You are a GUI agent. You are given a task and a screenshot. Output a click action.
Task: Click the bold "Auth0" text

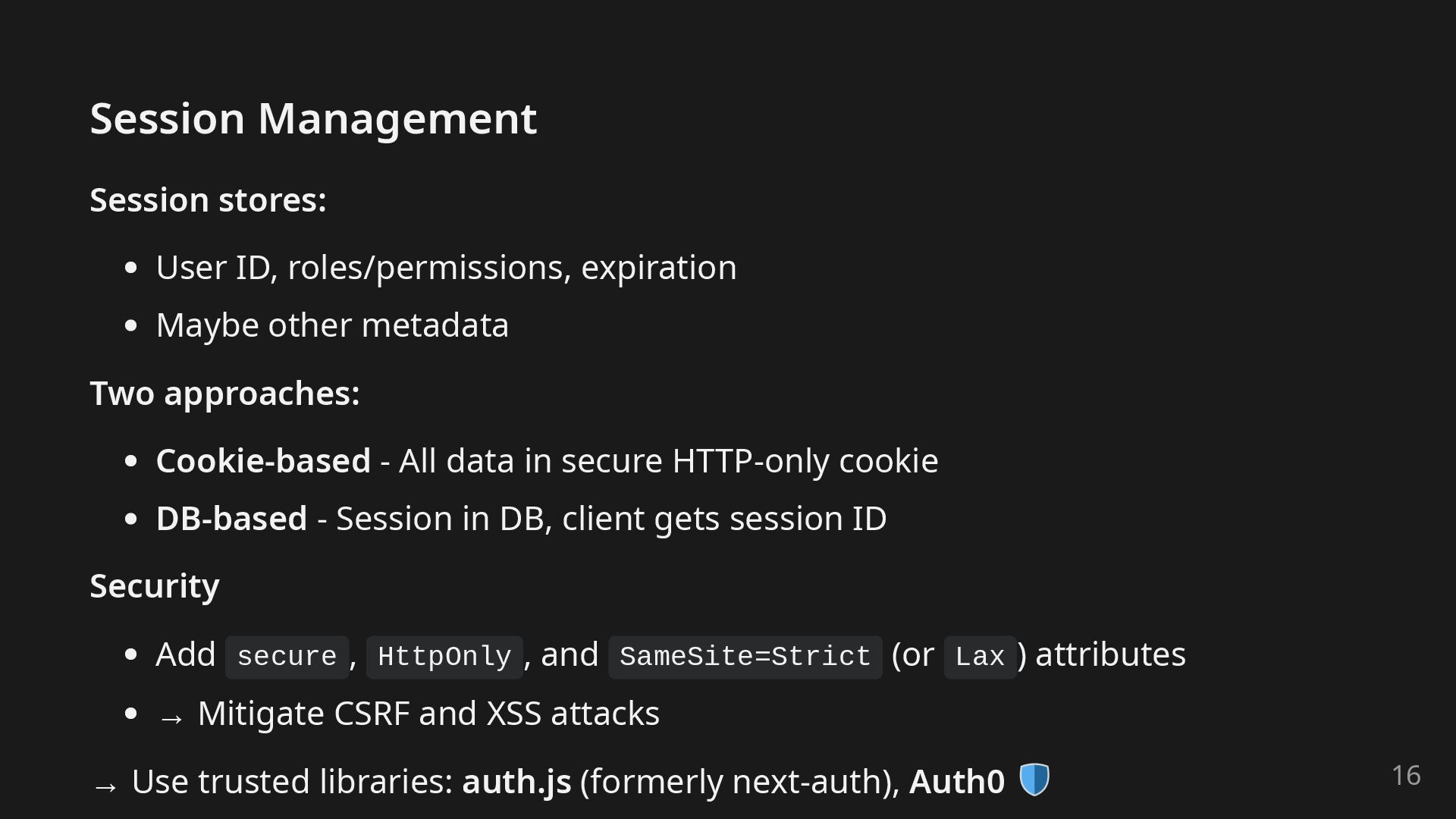(957, 781)
